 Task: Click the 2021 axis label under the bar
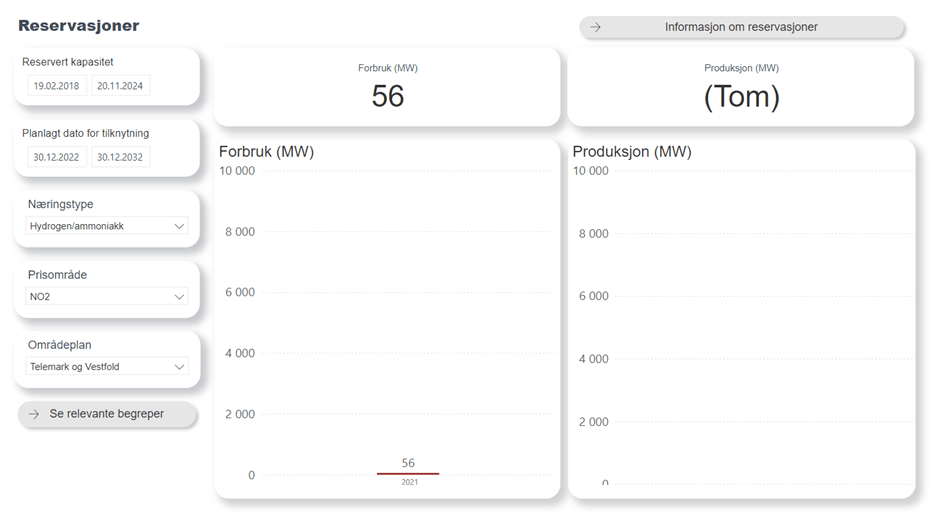[x=409, y=483]
